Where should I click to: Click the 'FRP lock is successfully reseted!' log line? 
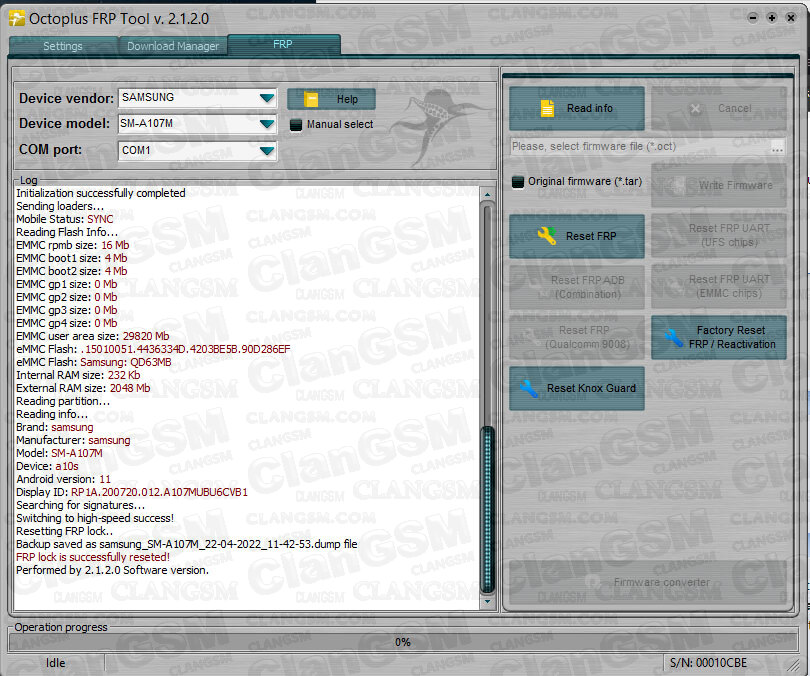pyautogui.click(x=93, y=557)
